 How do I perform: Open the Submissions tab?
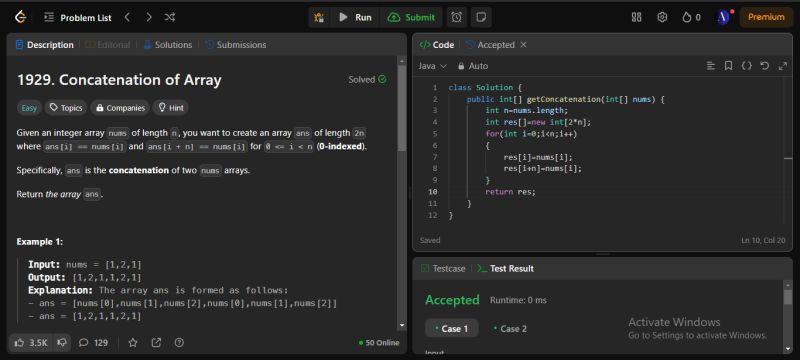click(x=236, y=45)
